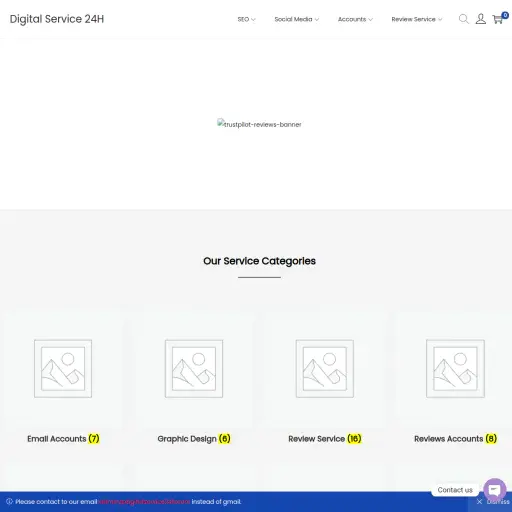Open Graphic Design (6) link
The image size is (512, 512).
coord(194,439)
